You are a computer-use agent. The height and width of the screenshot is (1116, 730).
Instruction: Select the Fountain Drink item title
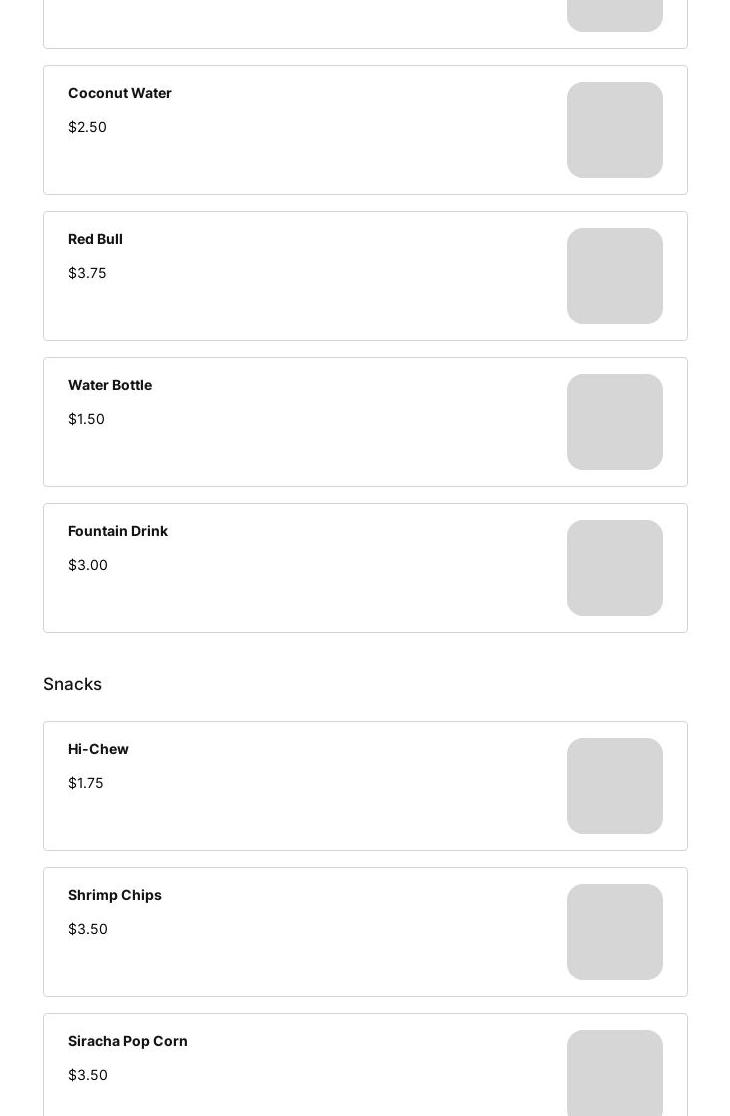[118, 531]
